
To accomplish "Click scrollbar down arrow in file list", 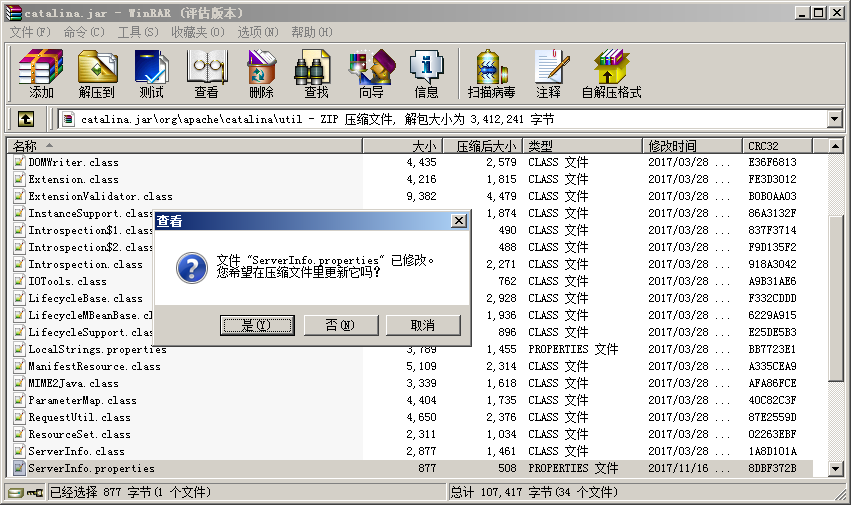I will 835,468.
